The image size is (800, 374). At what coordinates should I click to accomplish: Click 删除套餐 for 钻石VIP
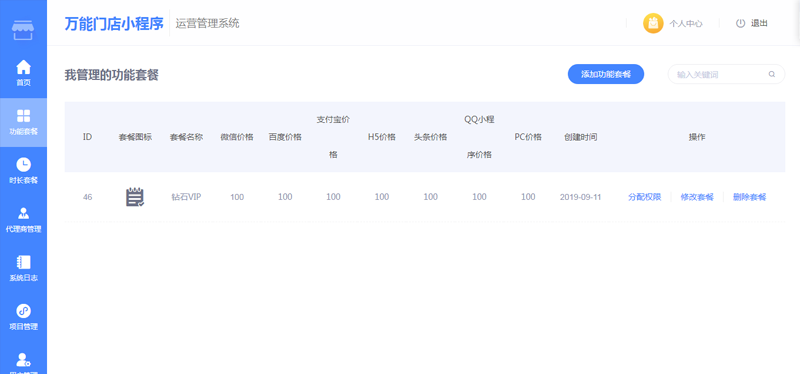click(749, 197)
